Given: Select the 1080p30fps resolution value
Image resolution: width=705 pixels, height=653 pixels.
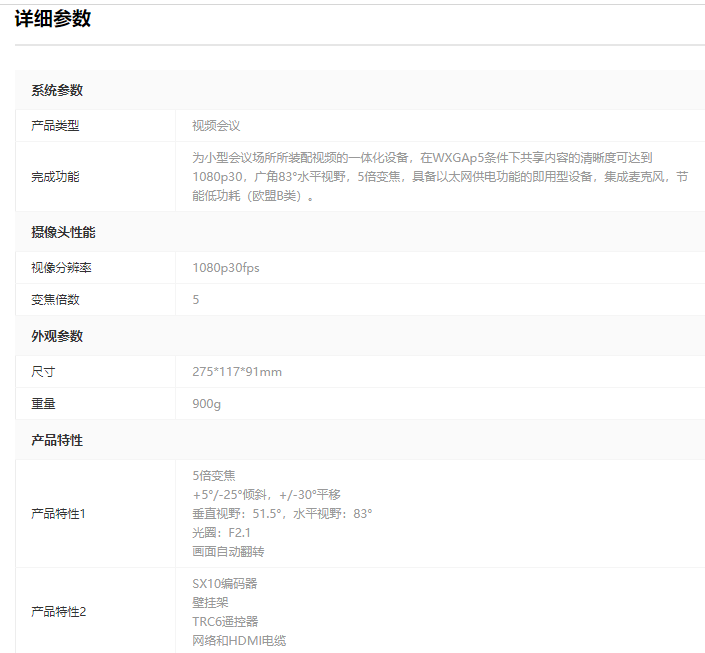Looking at the screenshot, I should click(226, 268).
